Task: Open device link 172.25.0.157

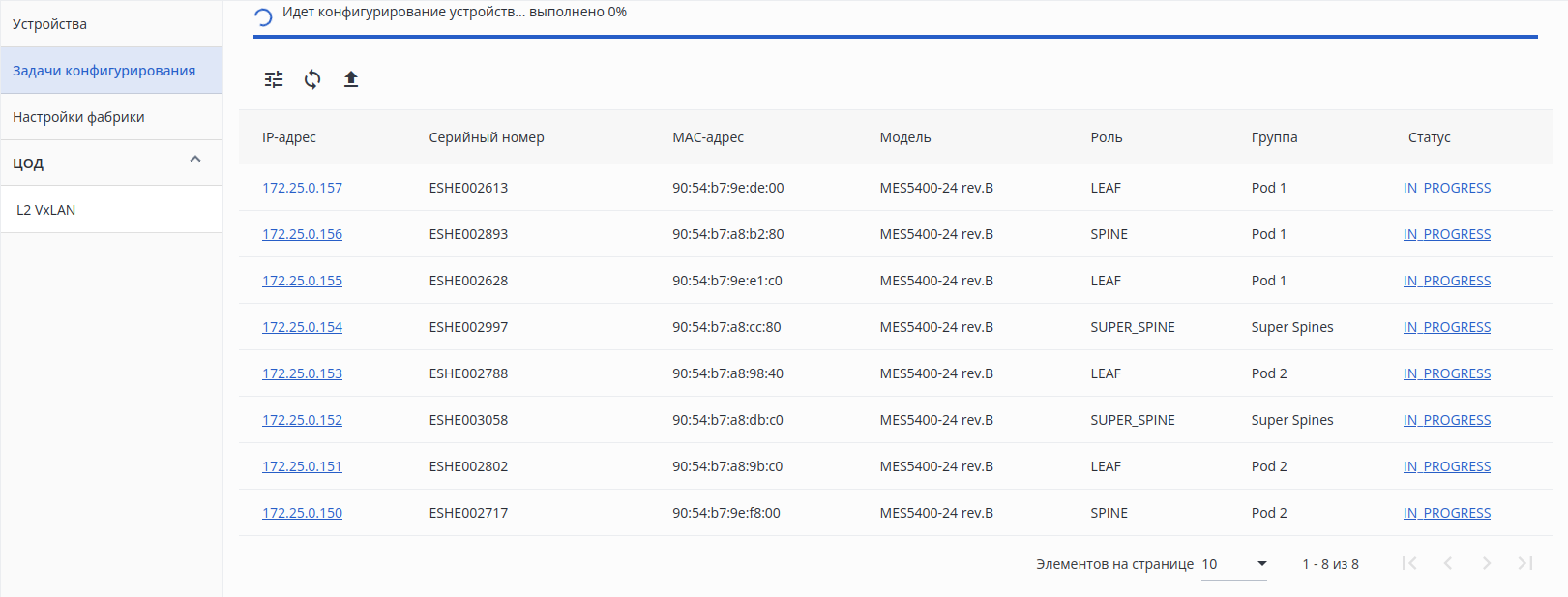Action: [302, 188]
